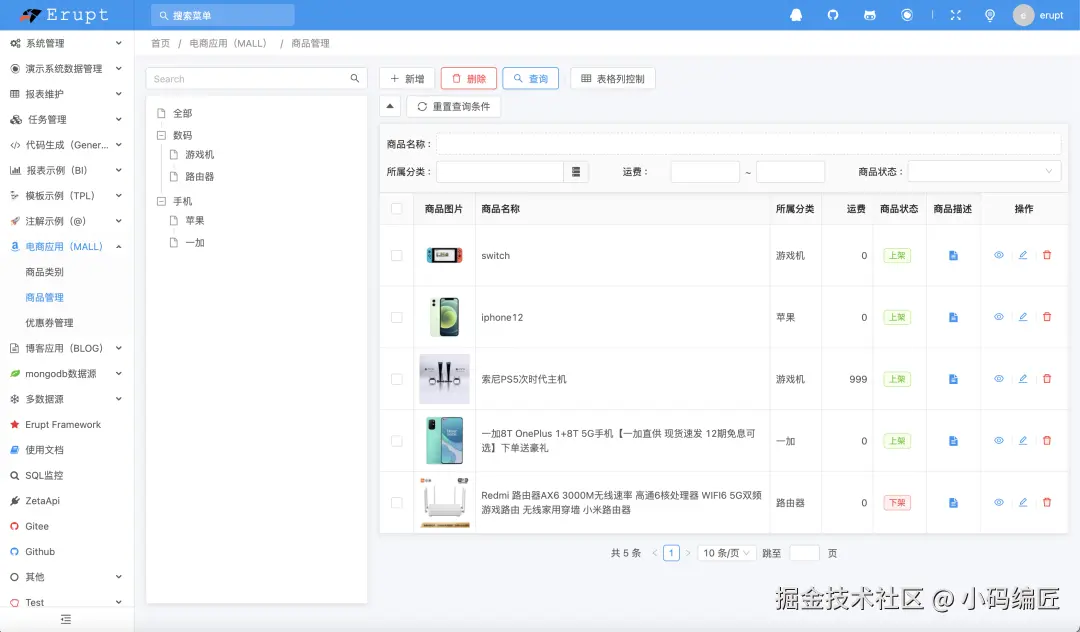Check the 一加8T OnePlus row checkbox
The height and width of the screenshot is (632, 1080).
pyautogui.click(x=397, y=441)
